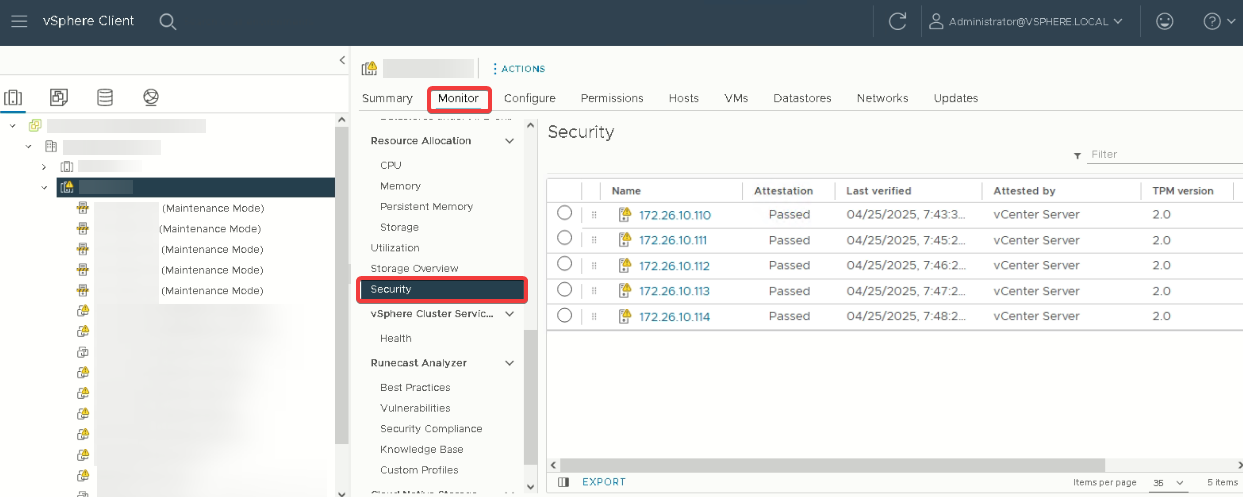Select the Security menu item
The image size is (1243, 497).
(x=442, y=289)
